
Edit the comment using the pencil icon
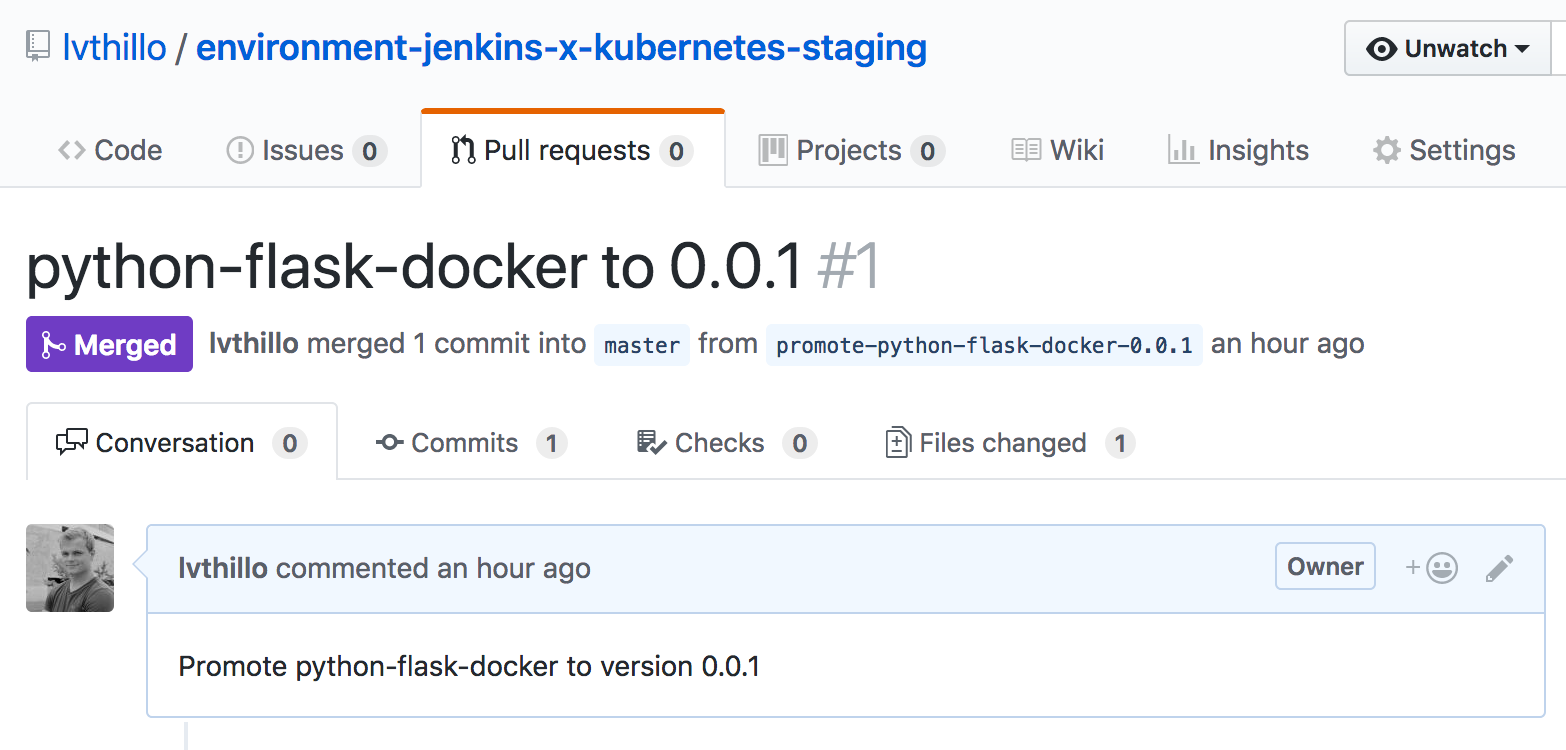click(1499, 567)
